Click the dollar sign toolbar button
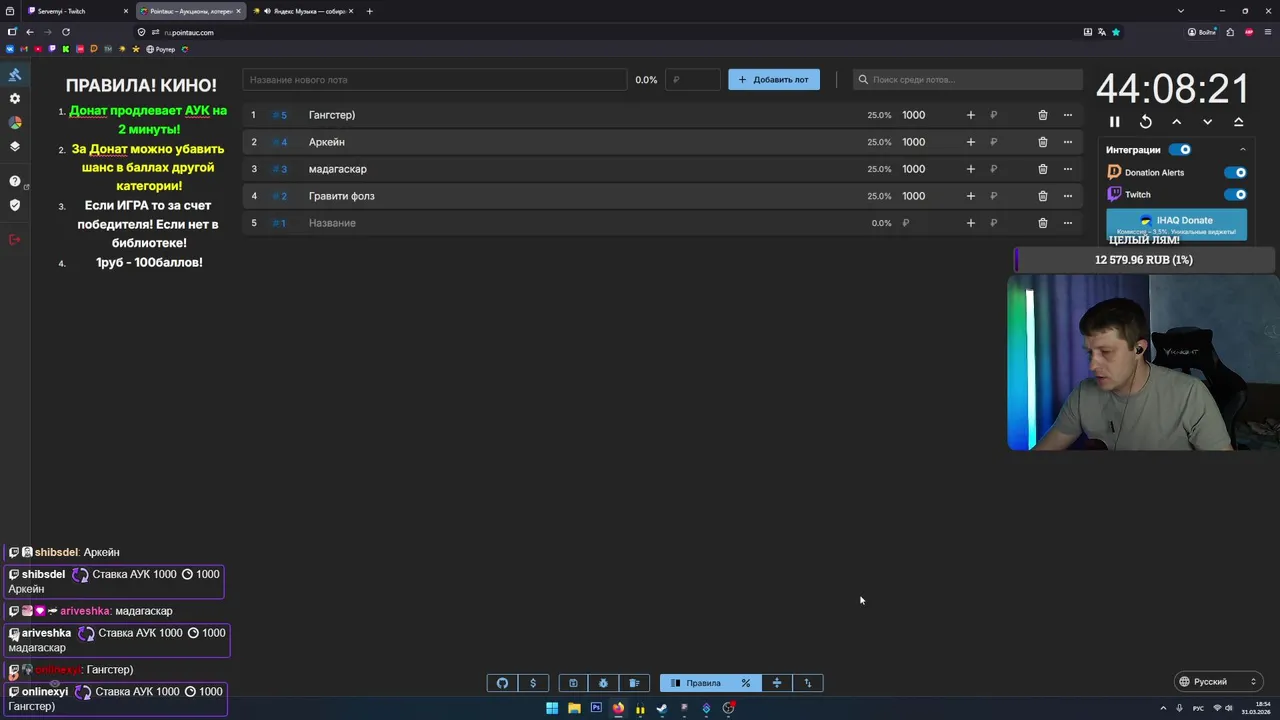This screenshot has height=720, width=1280. 533,683
